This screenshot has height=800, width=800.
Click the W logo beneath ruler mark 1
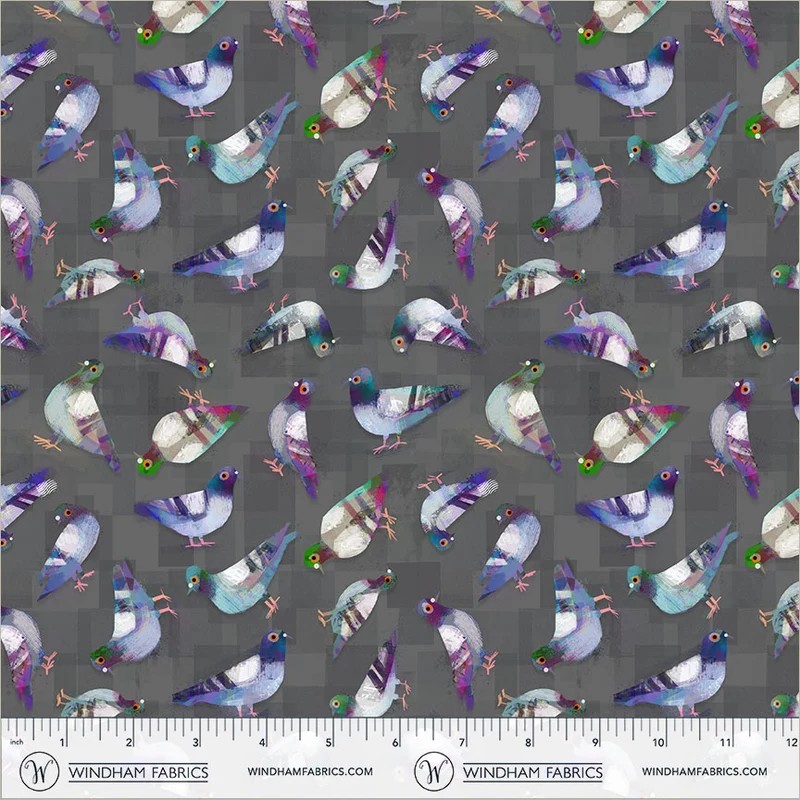point(39,771)
